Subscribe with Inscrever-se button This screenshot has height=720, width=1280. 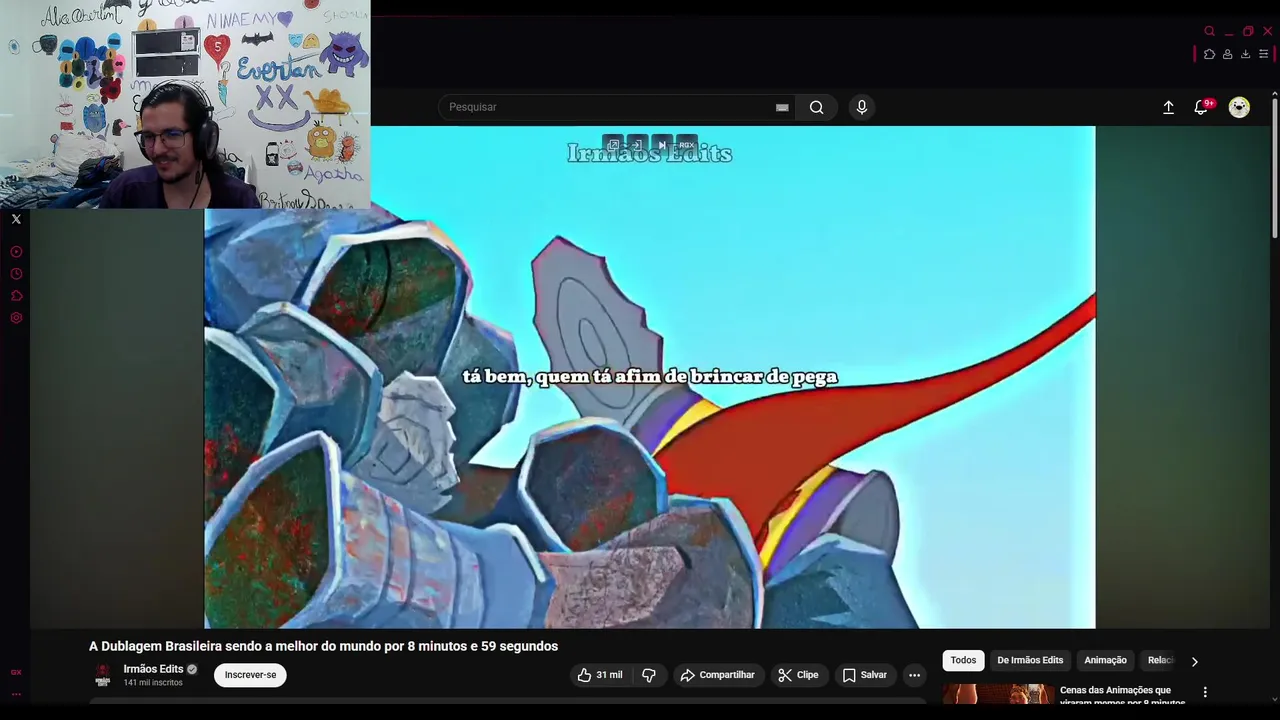[x=250, y=675]
